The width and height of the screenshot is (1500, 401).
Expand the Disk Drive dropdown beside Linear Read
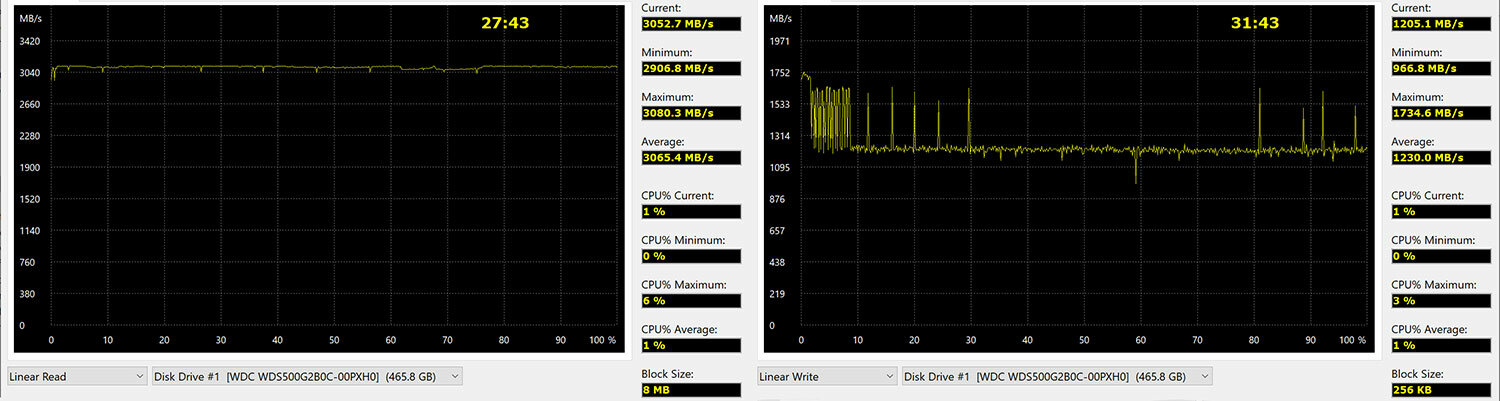(306, 377)
